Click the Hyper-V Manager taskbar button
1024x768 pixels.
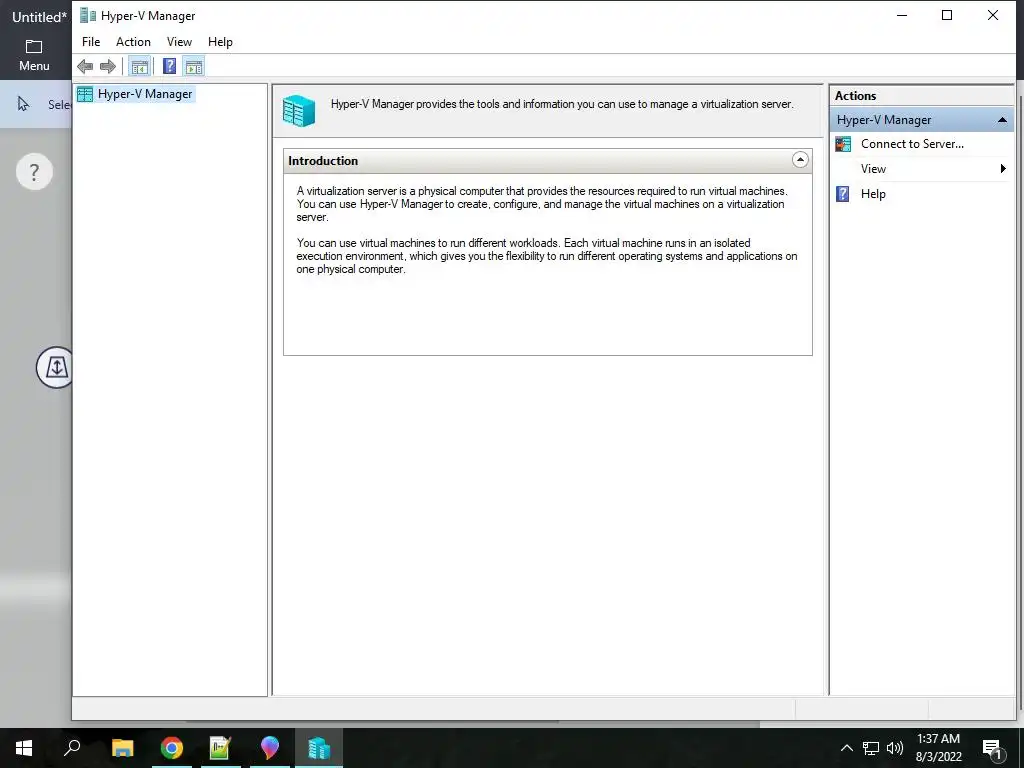click(319, 748)
